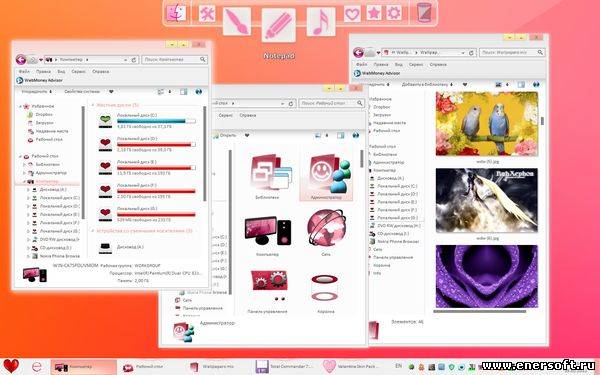Toggle preview pane in Рабочий стол window
This screenshot has height=375, width=600.
pos(340,135)
